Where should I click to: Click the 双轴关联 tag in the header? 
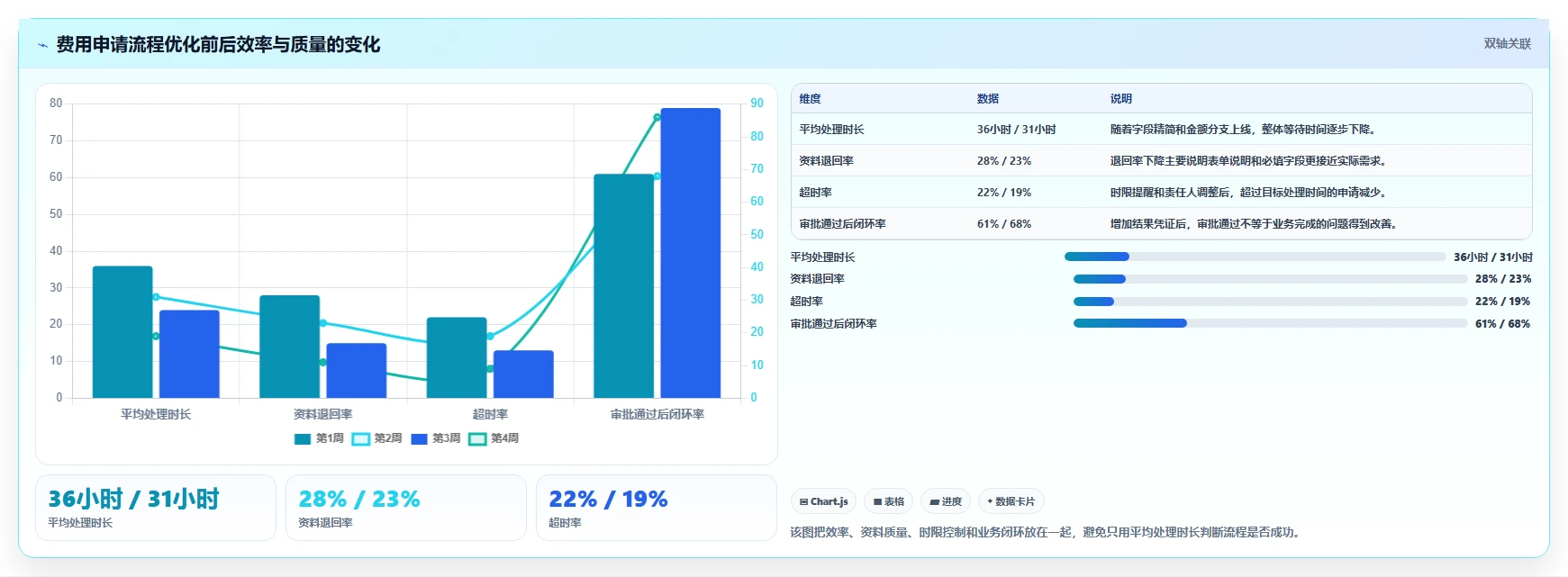tap(1507, 43)
